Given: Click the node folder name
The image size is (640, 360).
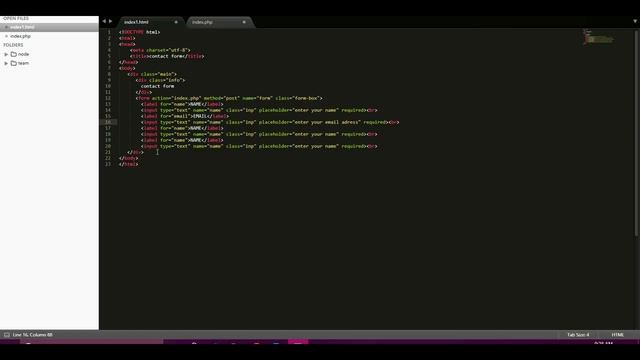Looking at the screenshot, I should [x=24, y=54].
